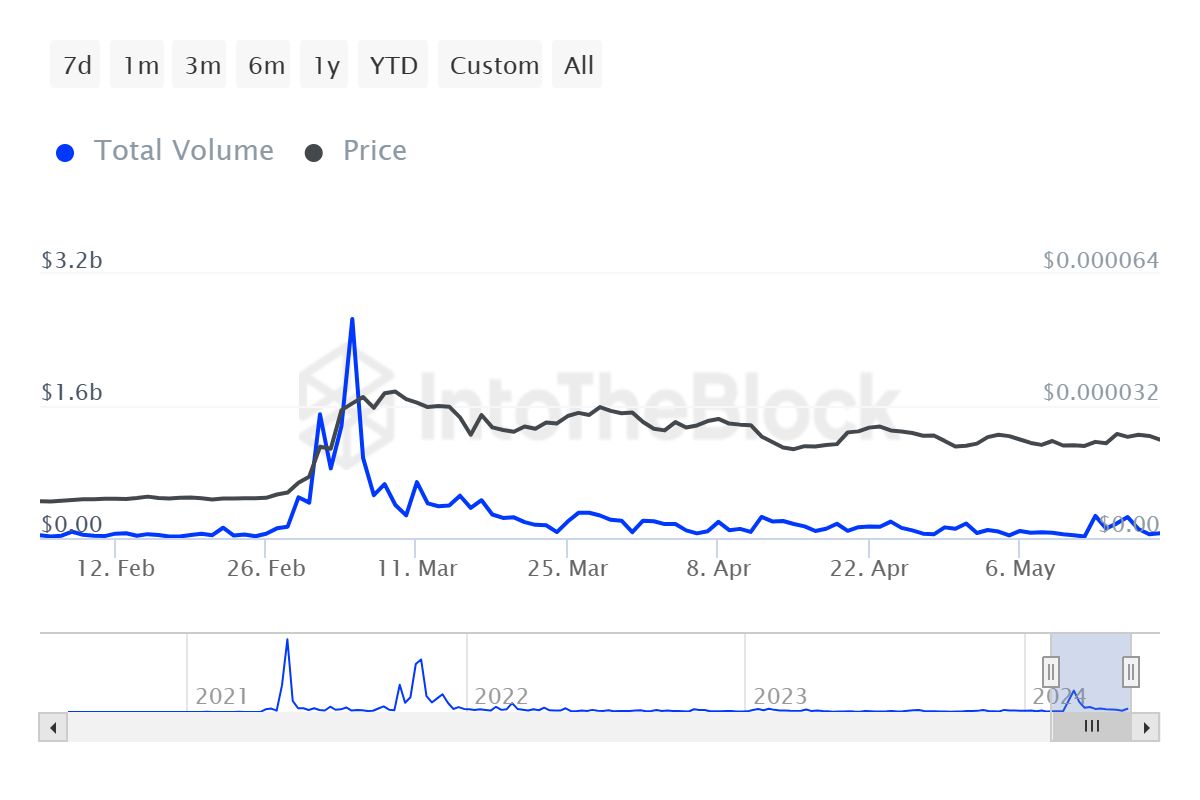This screenshot has width=1200, height=800.
Task: Click the highest blue volume peak
Action: click(352, 320)
